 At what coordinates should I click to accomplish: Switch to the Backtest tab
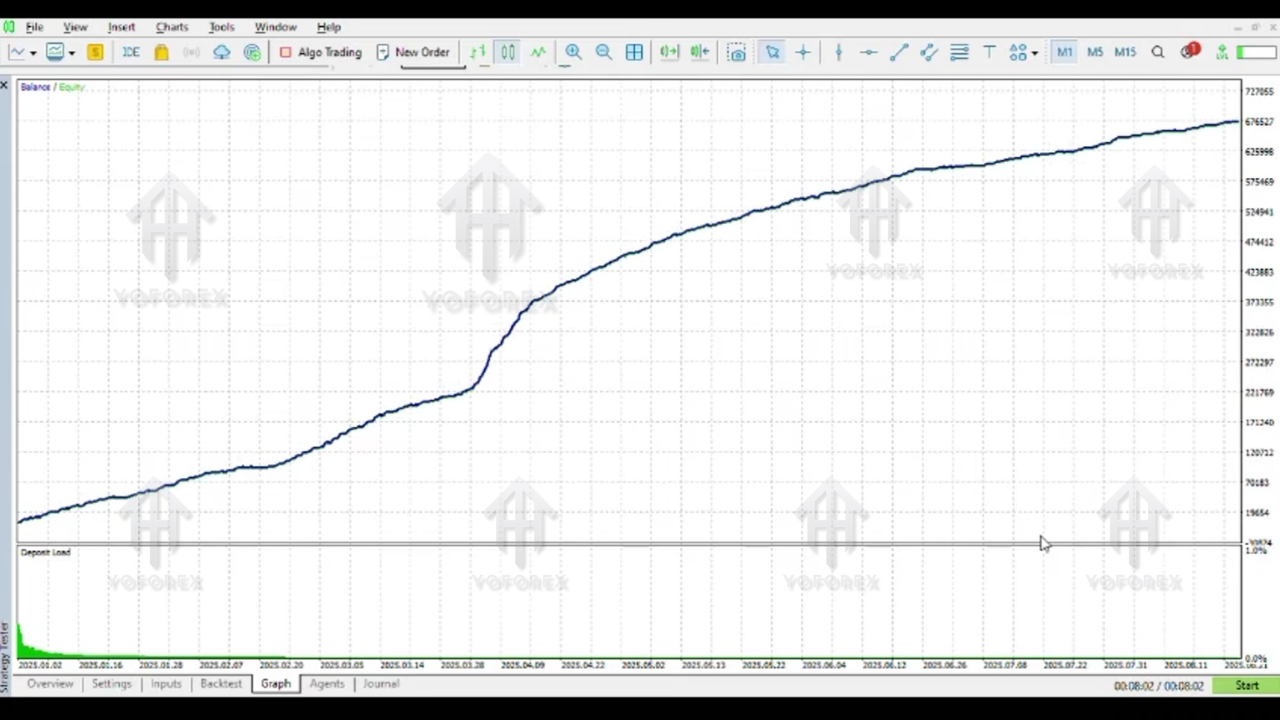coord(220,684)
